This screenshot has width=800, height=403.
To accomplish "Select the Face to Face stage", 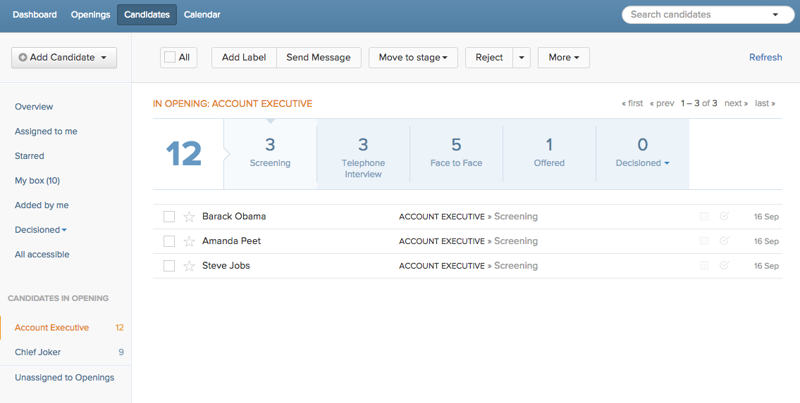I will 456,153.
